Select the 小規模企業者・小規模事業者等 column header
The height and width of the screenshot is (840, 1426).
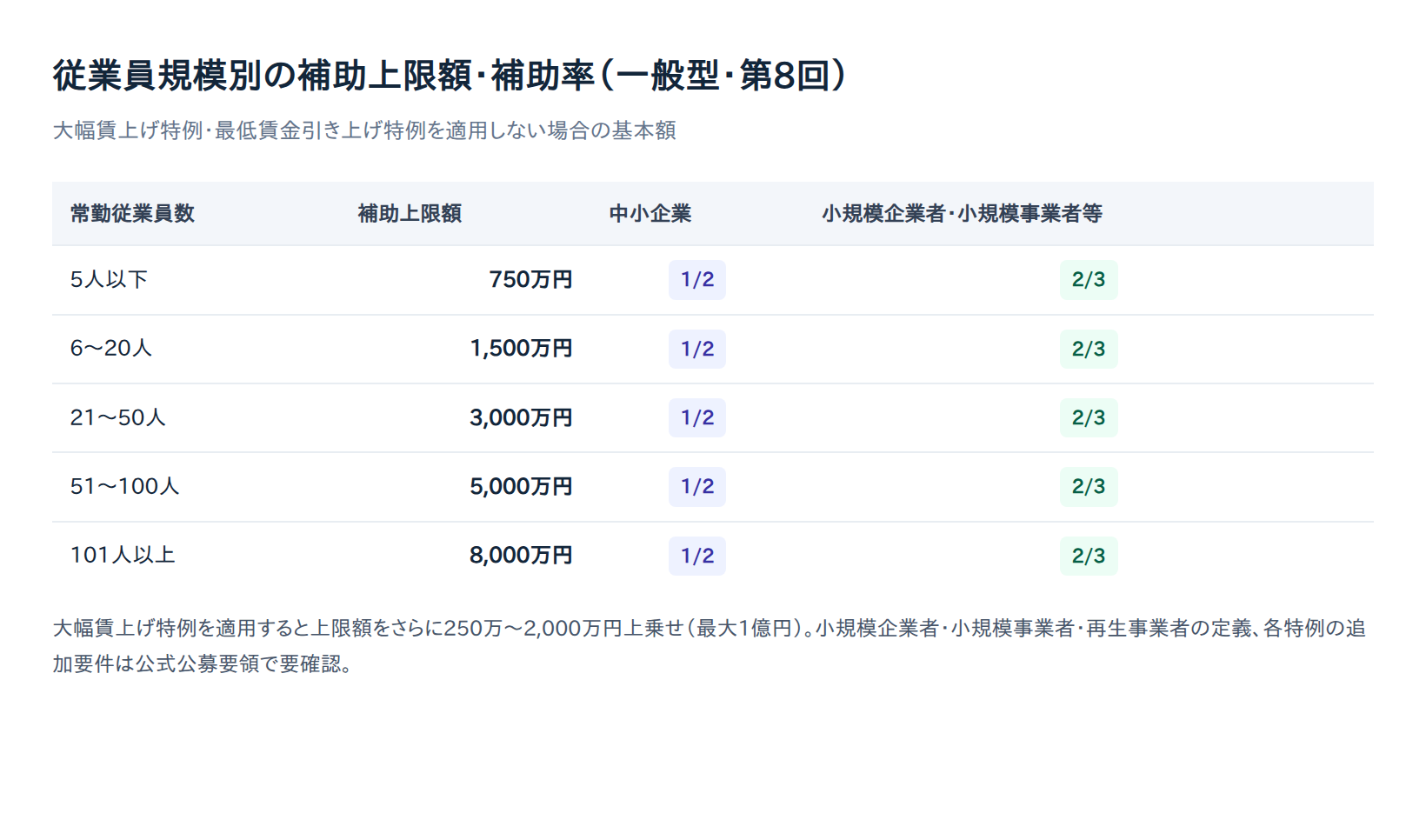(962, 214)
